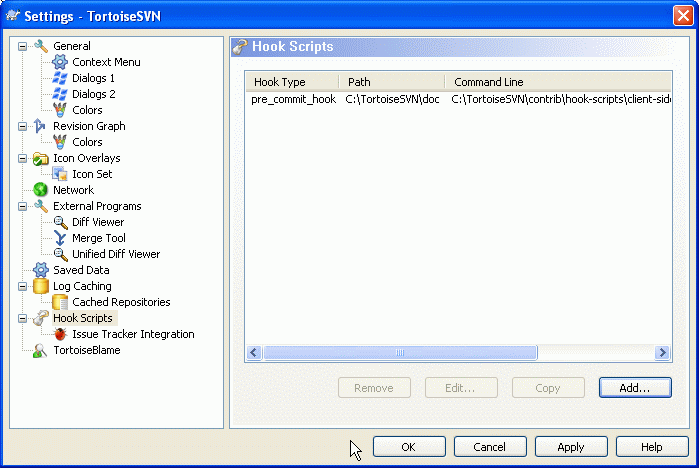This screenshot has height=468, width=699.
Task: Click the Revision Graph icon
Action: pos(40,126)
